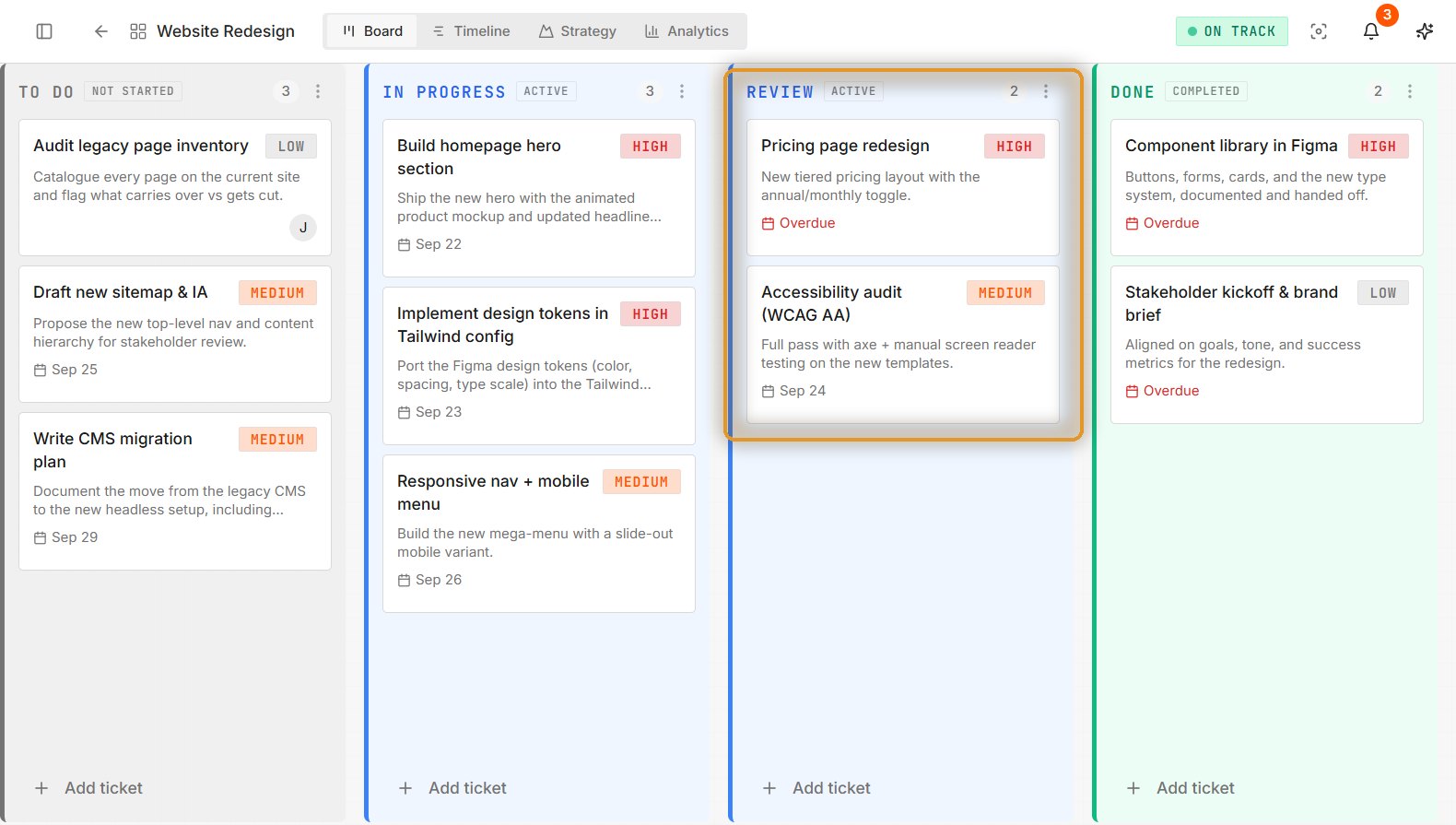Image resolution: width=1456 pixels, height=825 pixels.
Task: Open Accessibility audit (WCAG AA) ticket
Action: coord(903,345)
